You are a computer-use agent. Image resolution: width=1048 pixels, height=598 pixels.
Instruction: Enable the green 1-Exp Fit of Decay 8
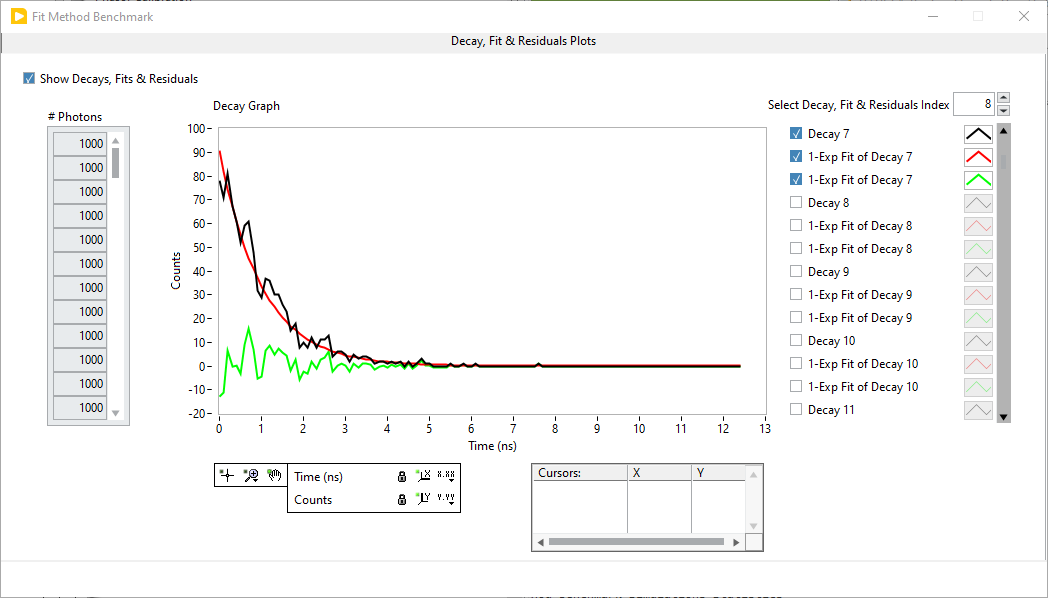[x=795, y=248]
